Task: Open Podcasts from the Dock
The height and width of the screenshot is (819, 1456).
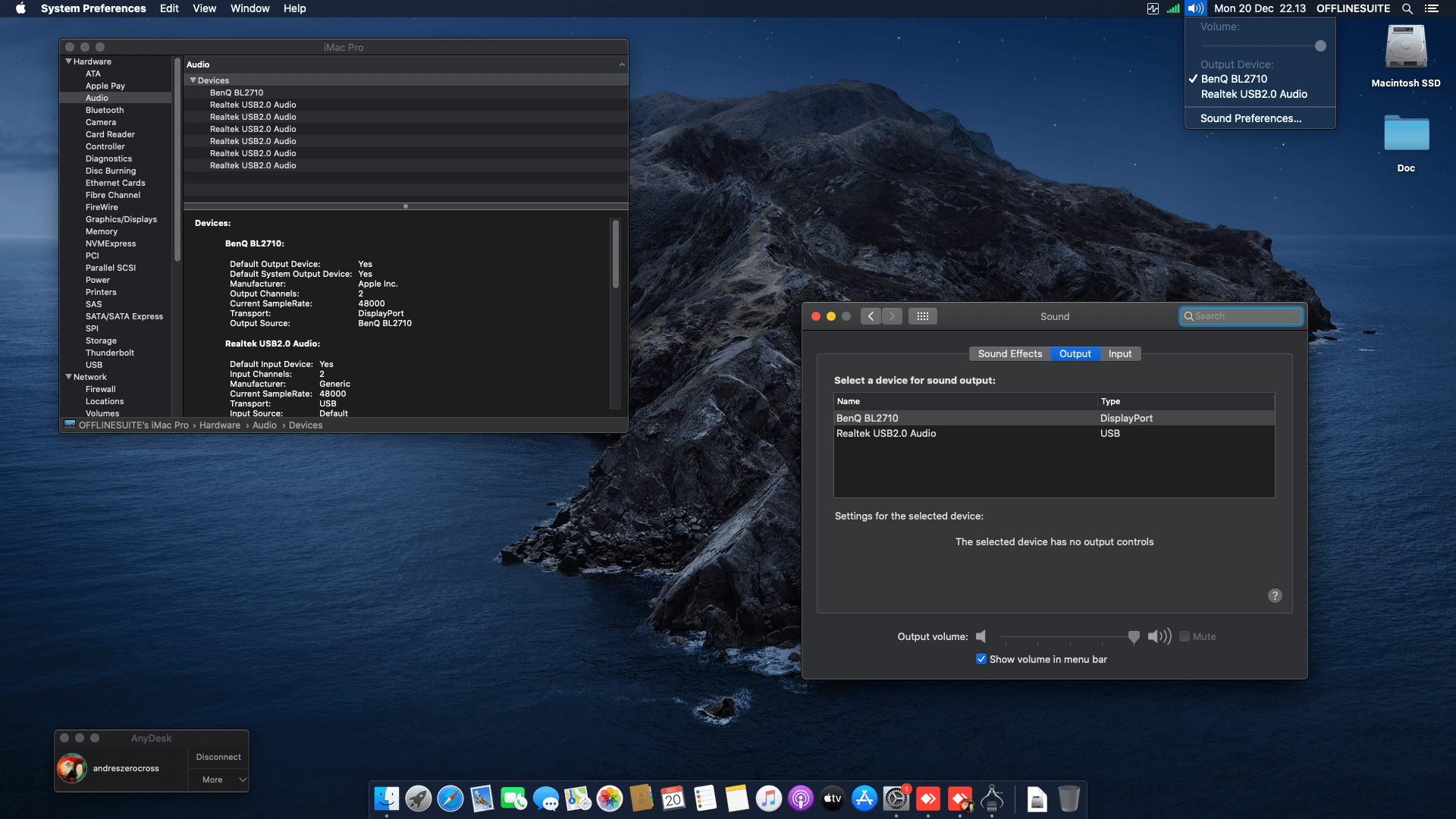Action: pyautogui.click(x=801, y=799)
